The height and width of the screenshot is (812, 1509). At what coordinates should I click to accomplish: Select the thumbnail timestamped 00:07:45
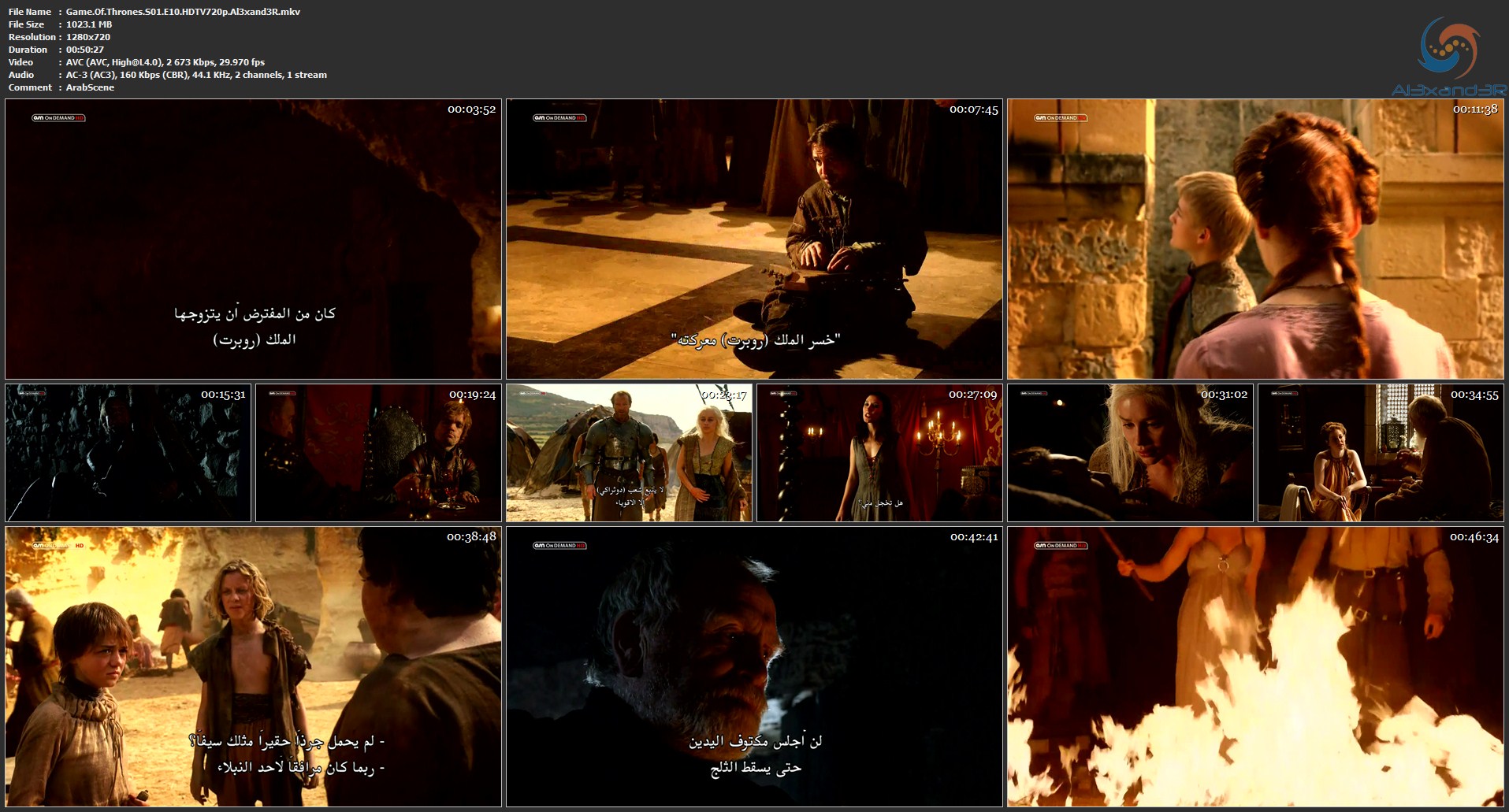pos(754,239)
